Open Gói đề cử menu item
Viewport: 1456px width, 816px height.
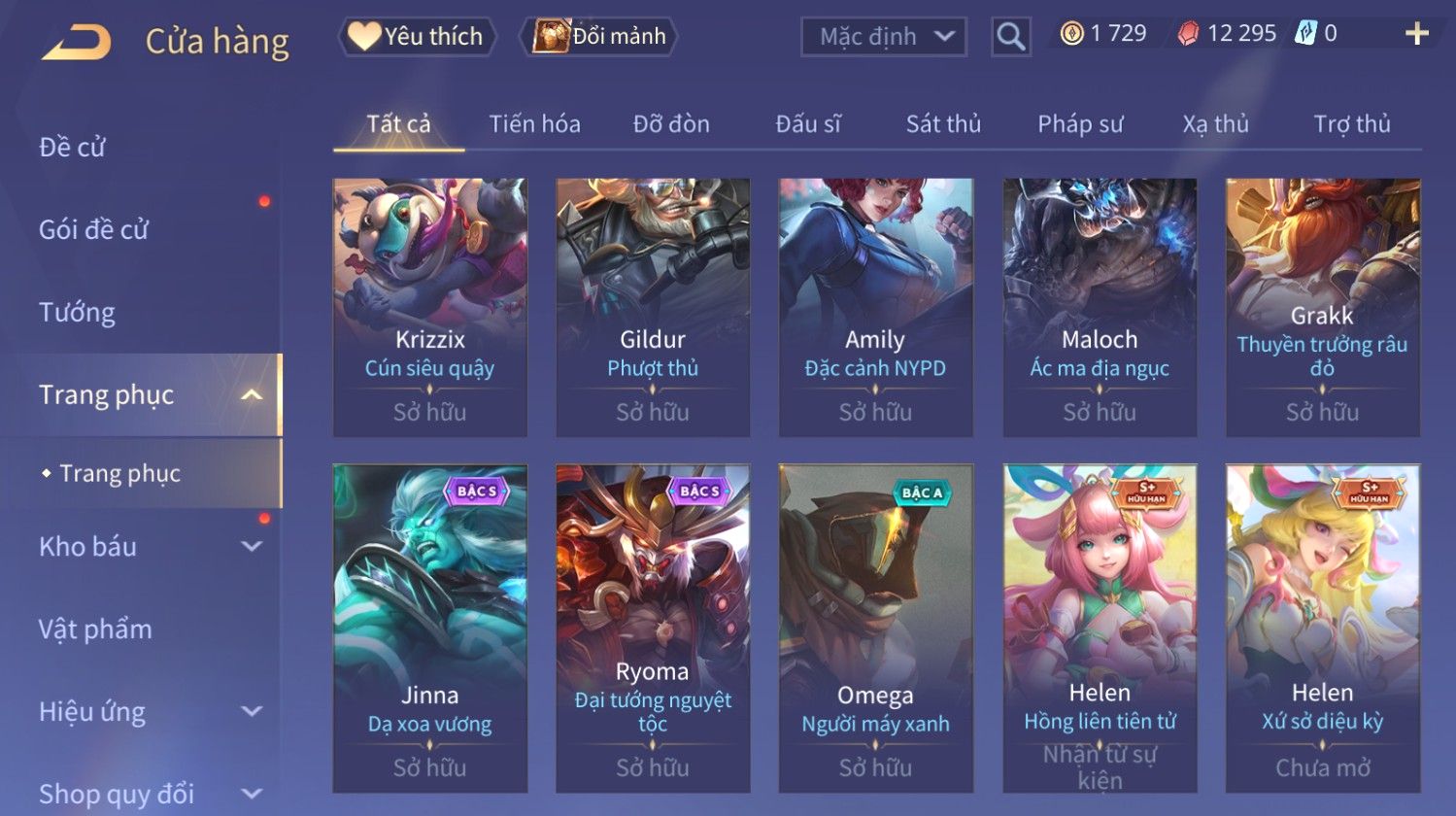click(93, 230)
